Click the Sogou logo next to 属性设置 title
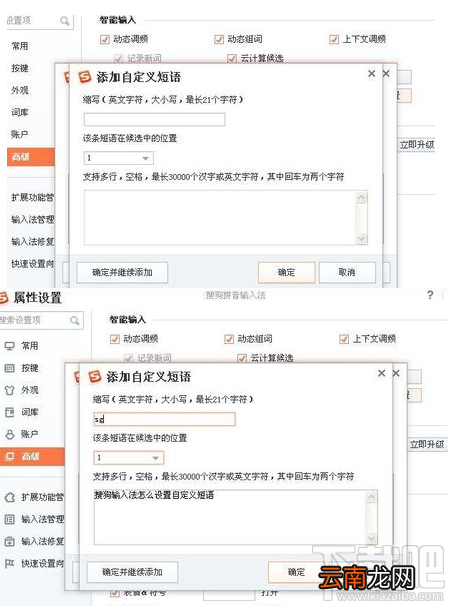Viewport: 452px width, 606px height. pyautogui.click(x=3, y=298)
